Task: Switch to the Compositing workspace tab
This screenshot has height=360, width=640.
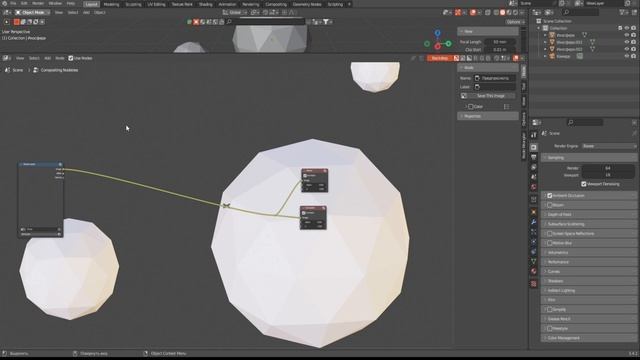Action: click(x=276, y=4)
